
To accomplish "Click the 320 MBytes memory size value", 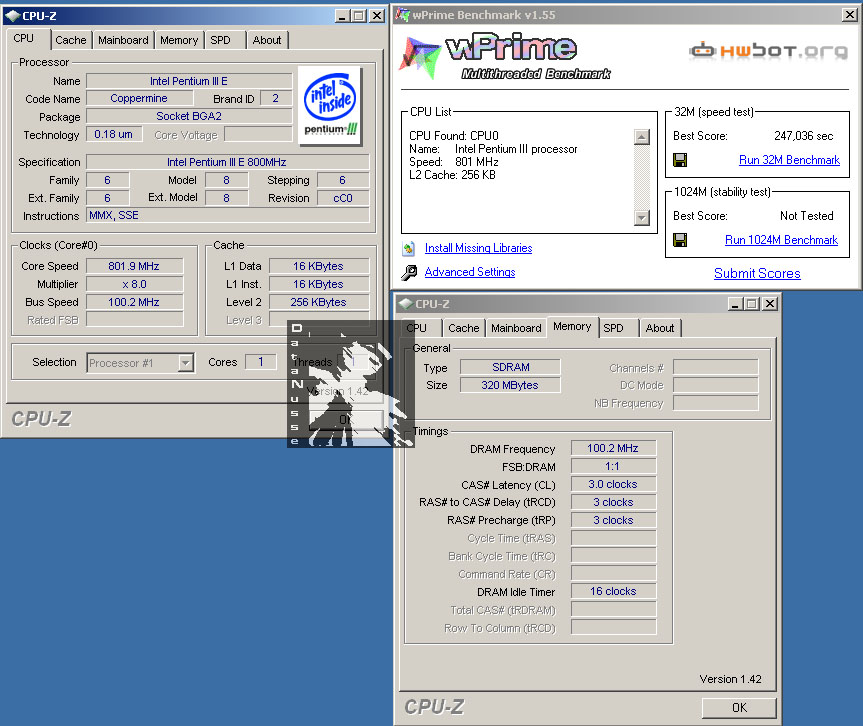I will 510,385.
